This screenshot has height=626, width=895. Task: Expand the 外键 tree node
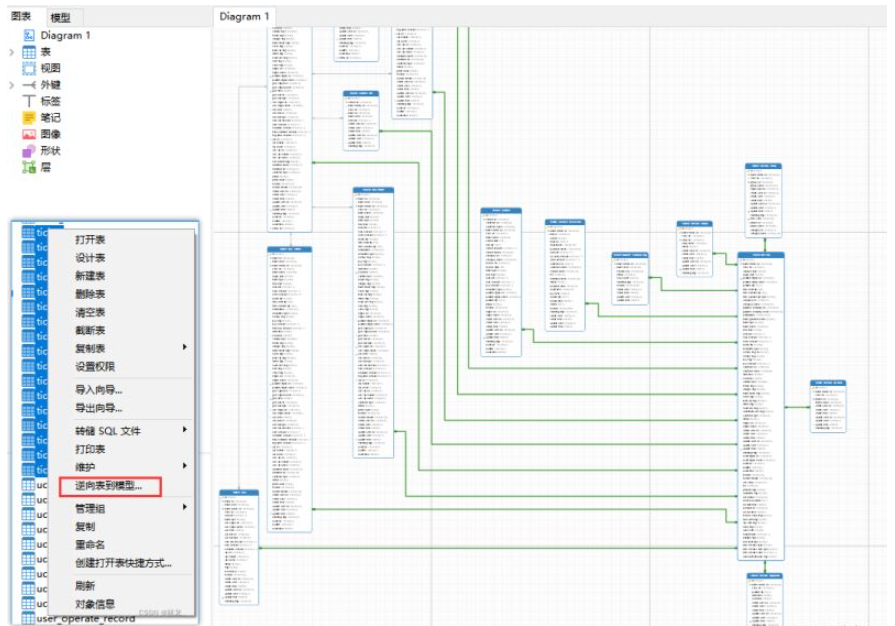point(12,85)
